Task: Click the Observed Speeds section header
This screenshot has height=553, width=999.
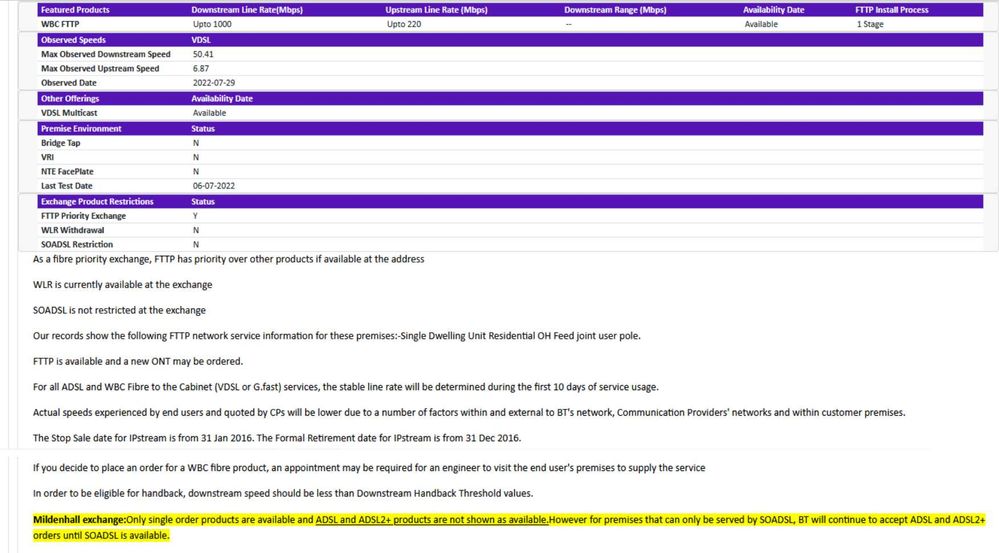Action: point(73,40)
